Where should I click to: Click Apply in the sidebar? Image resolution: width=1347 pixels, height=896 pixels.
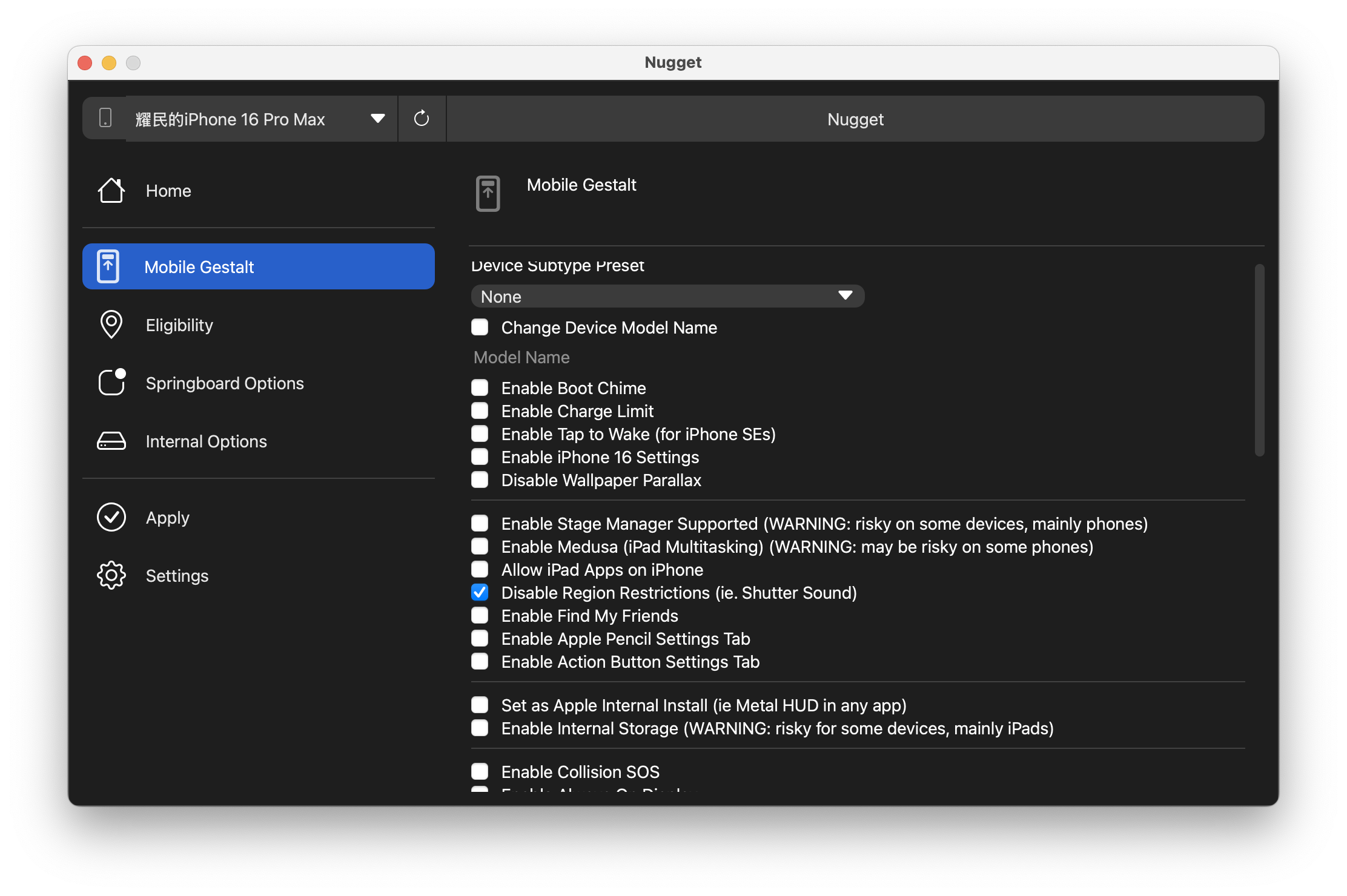[x=258, y=518]
